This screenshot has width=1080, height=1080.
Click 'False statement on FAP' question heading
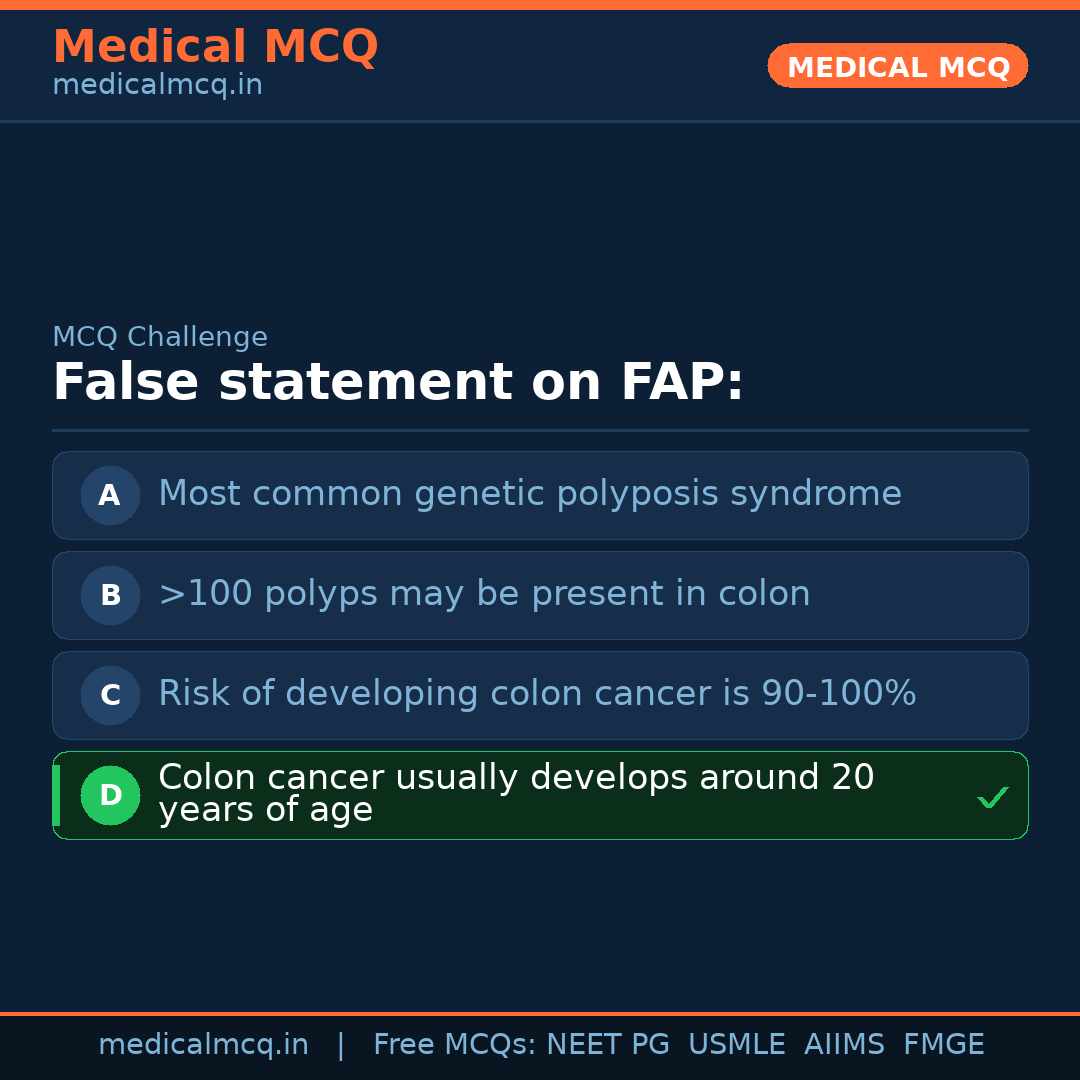coord(398,383)
